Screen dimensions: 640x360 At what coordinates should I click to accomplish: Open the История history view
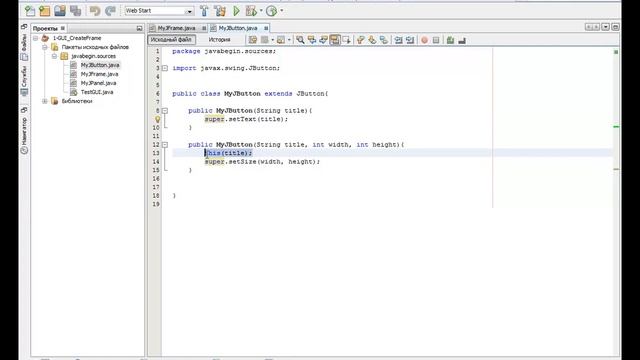(220, 40)
